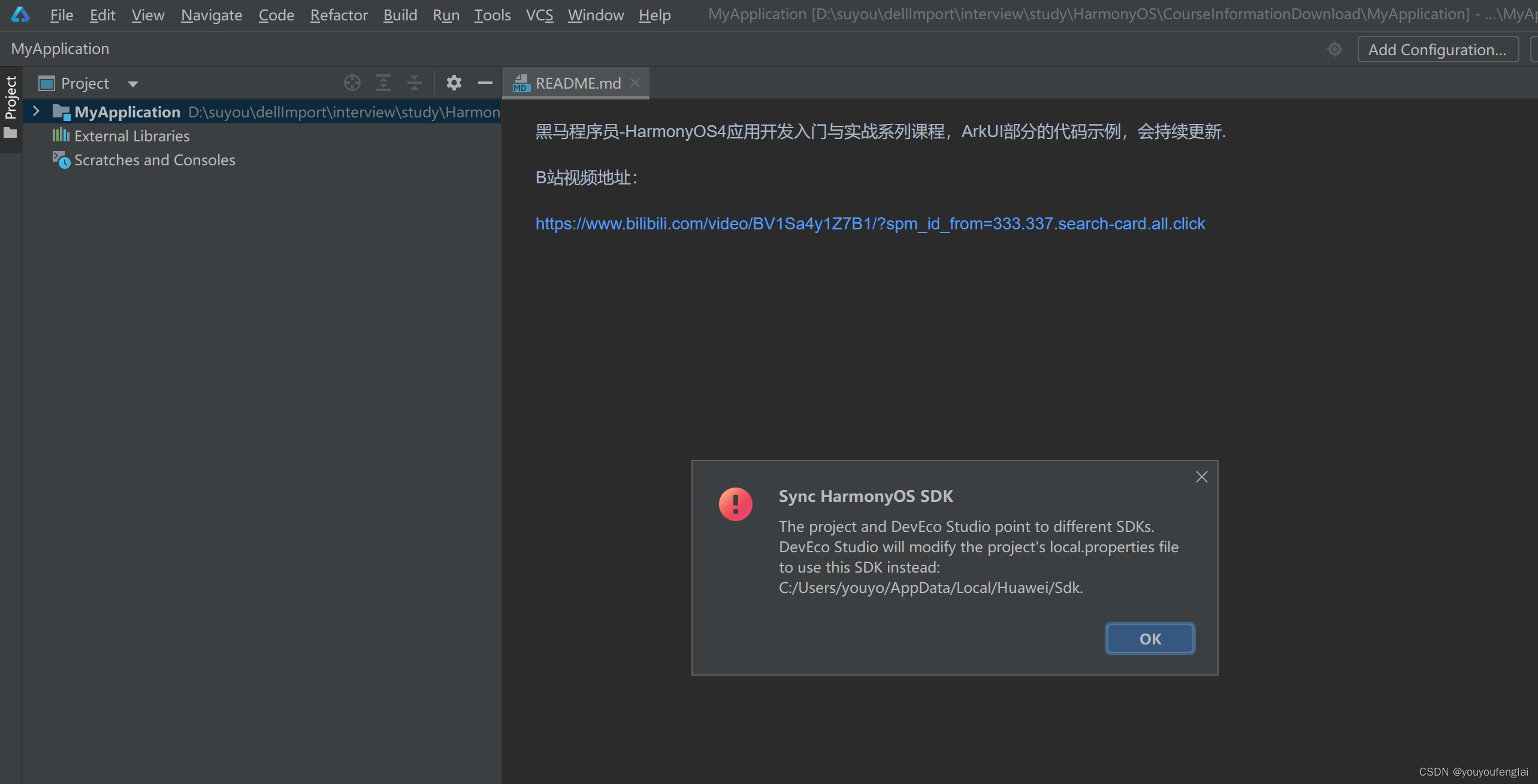Click the Collapse All icon in Project panel

(415, 83)
